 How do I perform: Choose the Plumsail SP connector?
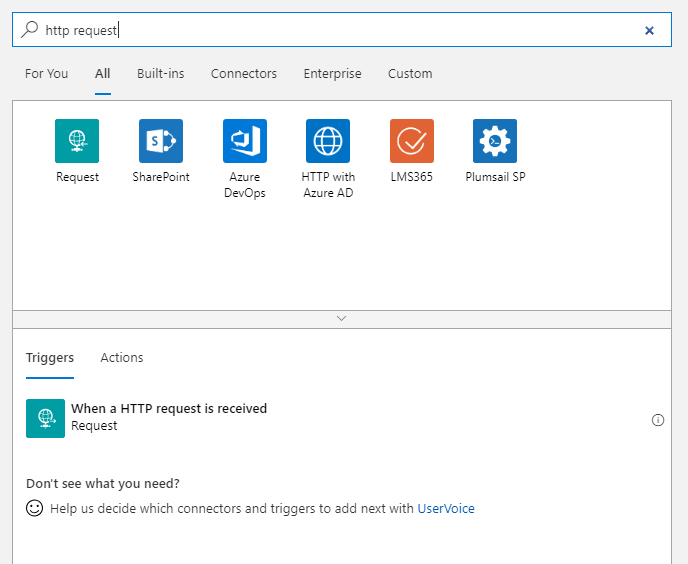click(x=495, y=141)
